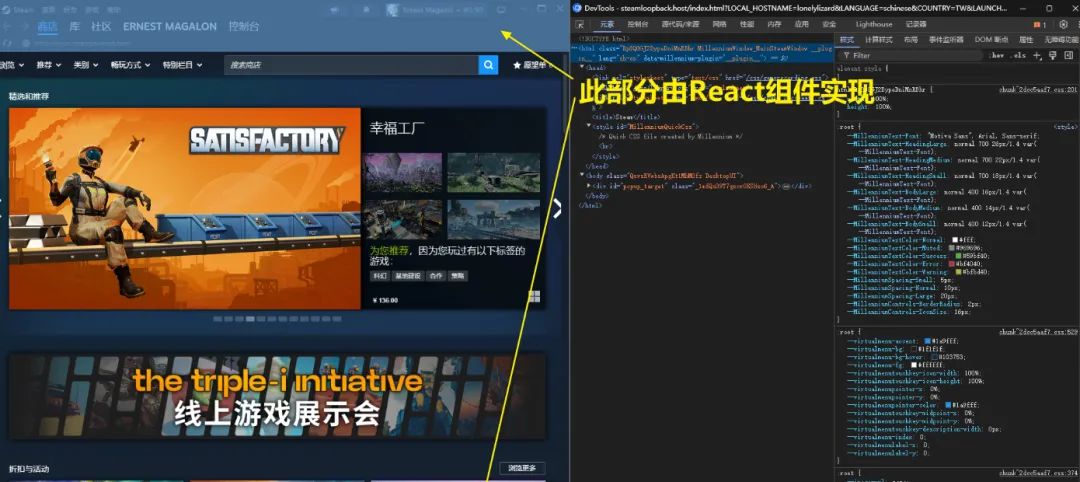
Task: Open the DevTools 内存 panel
Action: [x=774, y=24]
